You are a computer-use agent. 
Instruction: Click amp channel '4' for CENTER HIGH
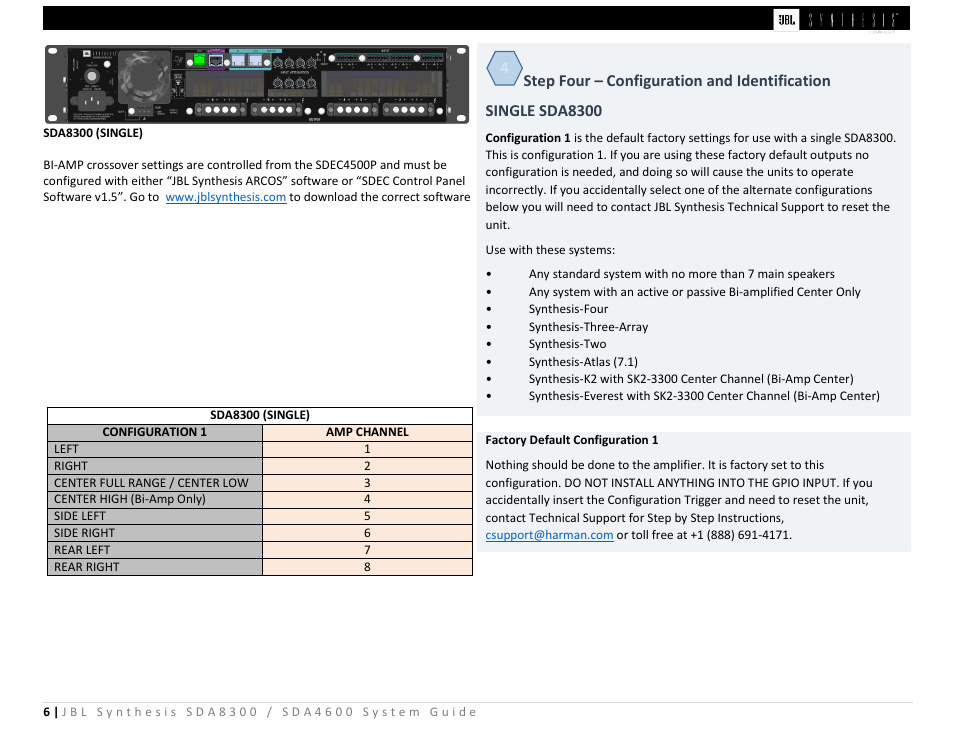[367, 499]
